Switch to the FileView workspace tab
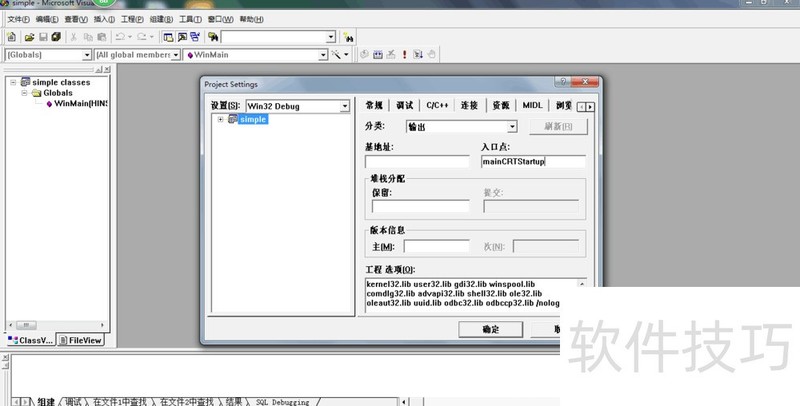800x406 pixels. [x=80, y=340]
